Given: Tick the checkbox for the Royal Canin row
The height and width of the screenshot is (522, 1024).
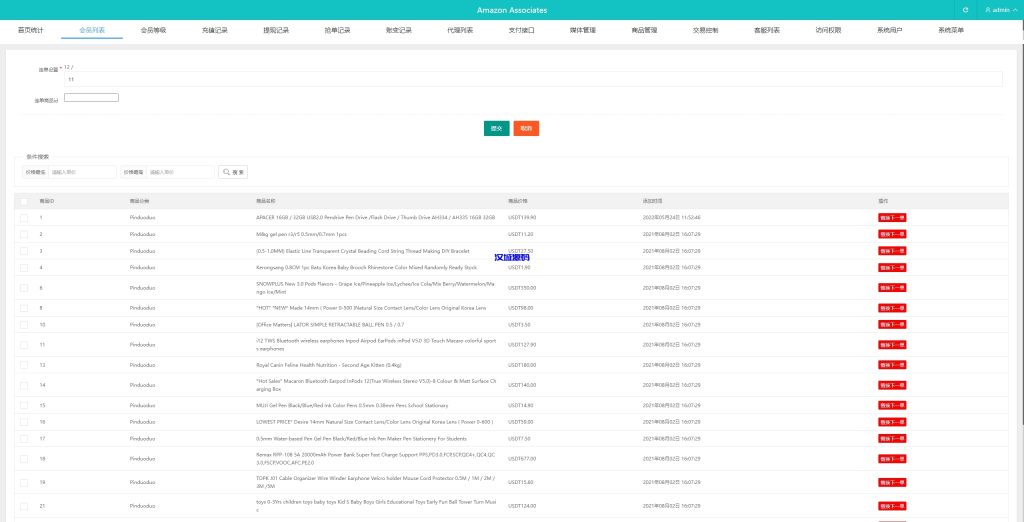Looking at the screenshot, I should pos(24,365).
